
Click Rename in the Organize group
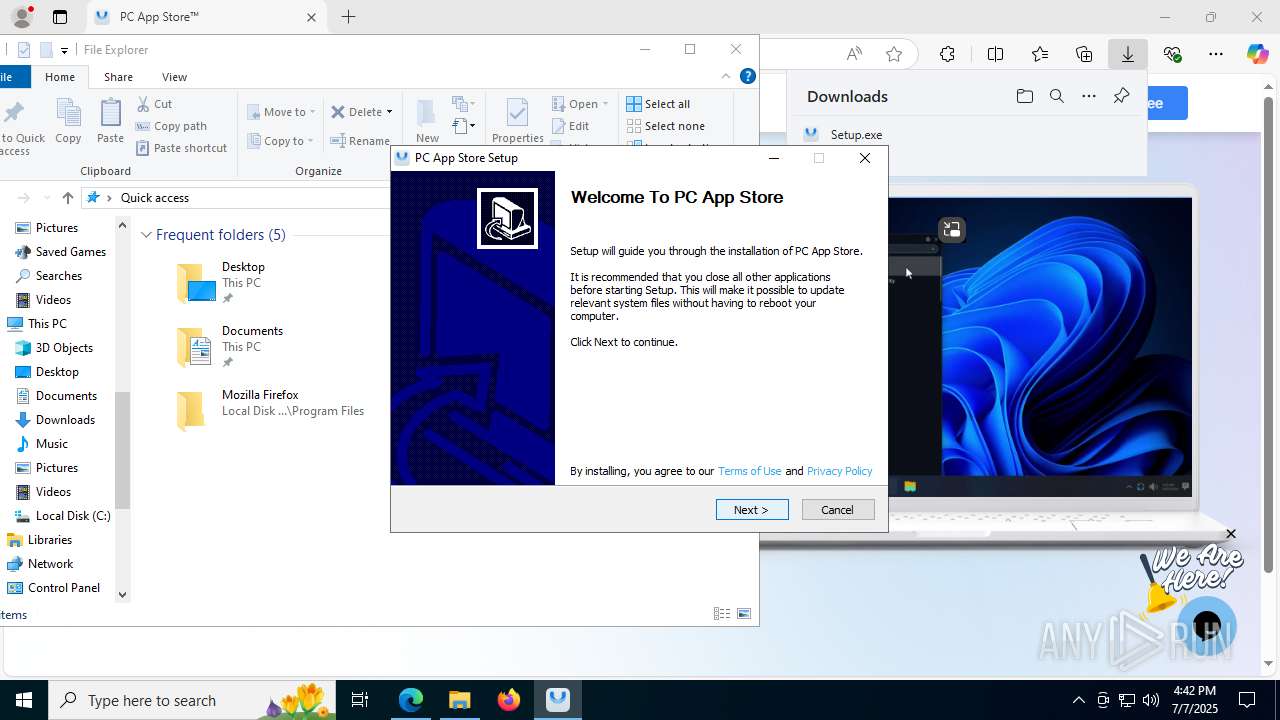[360, 141]
